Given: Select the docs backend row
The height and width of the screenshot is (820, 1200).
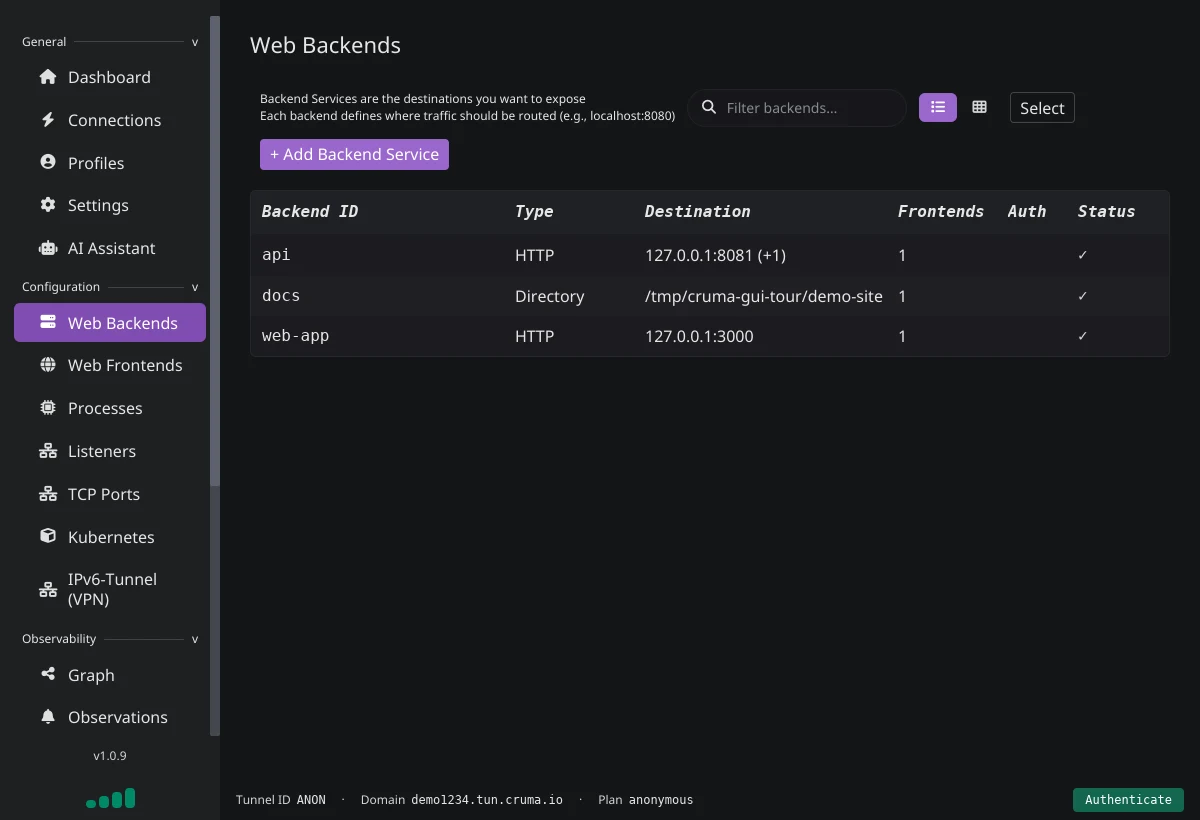Looking at the screenshot, I should 710,296.
